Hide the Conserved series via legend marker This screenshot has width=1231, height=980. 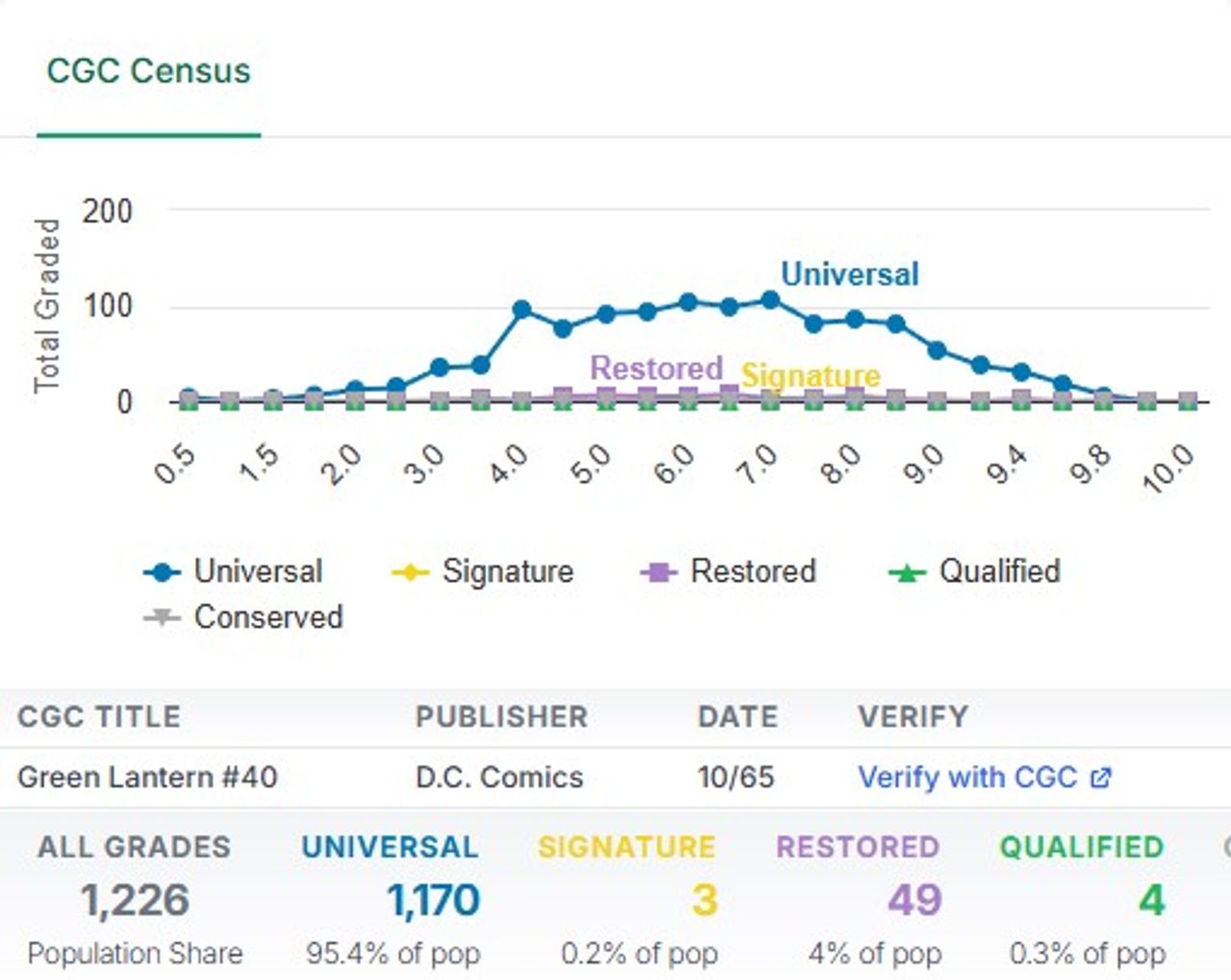pyautogui.click(x=162, y=617)
